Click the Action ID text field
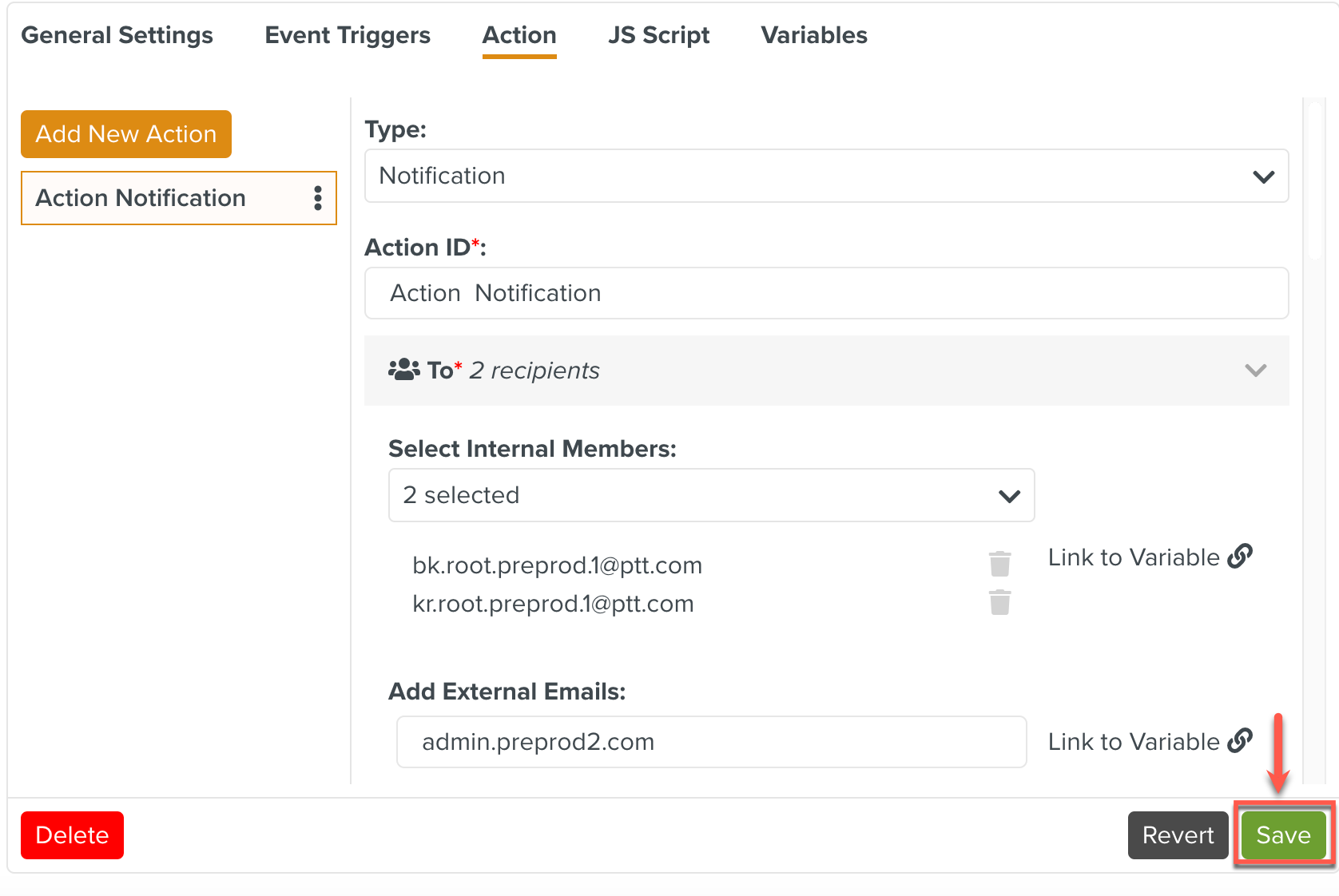 click(x=826, y=293)
